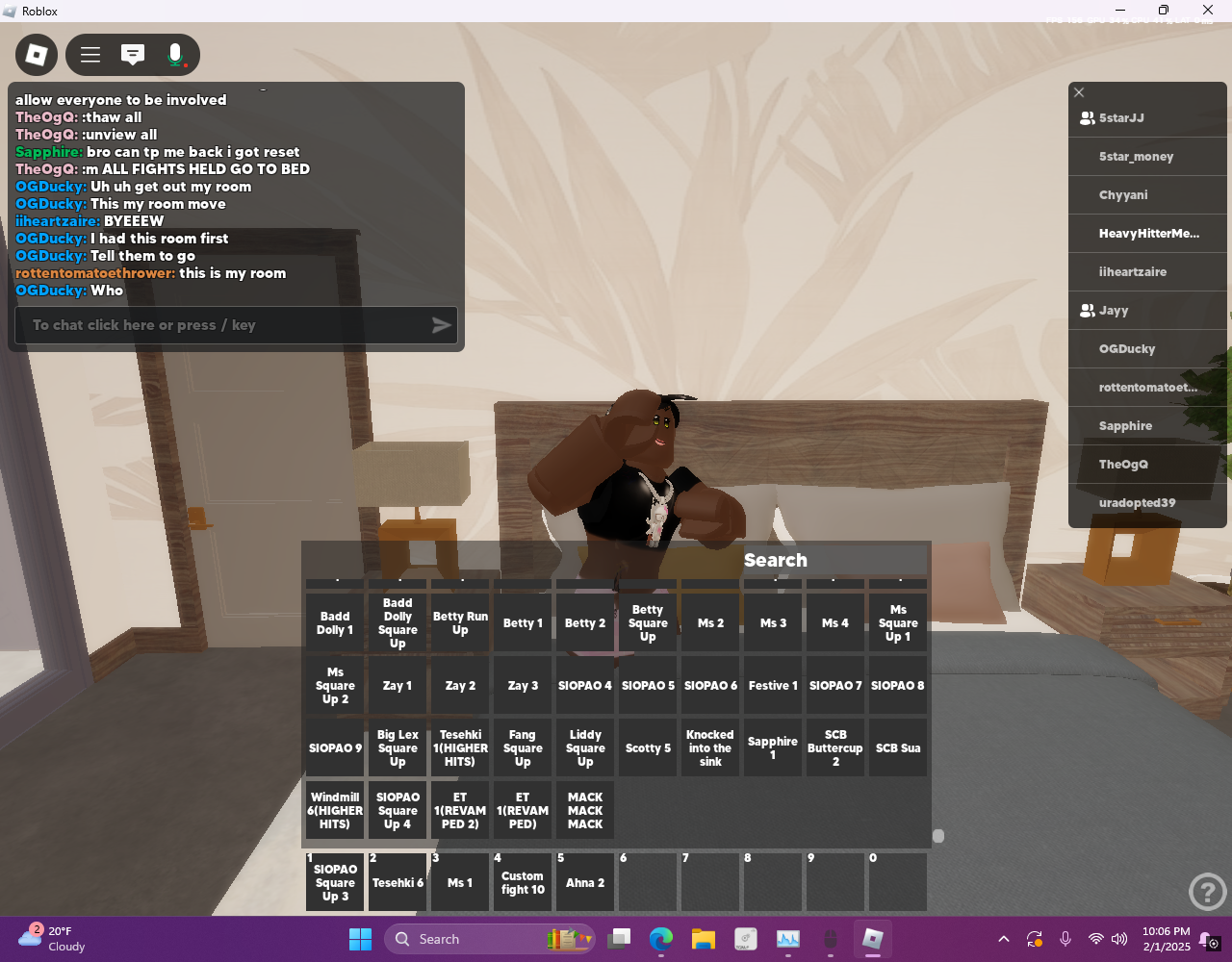1232x962 pixels.
Task: Select the Ms 2 animation
Action: [x=710, y=623]
